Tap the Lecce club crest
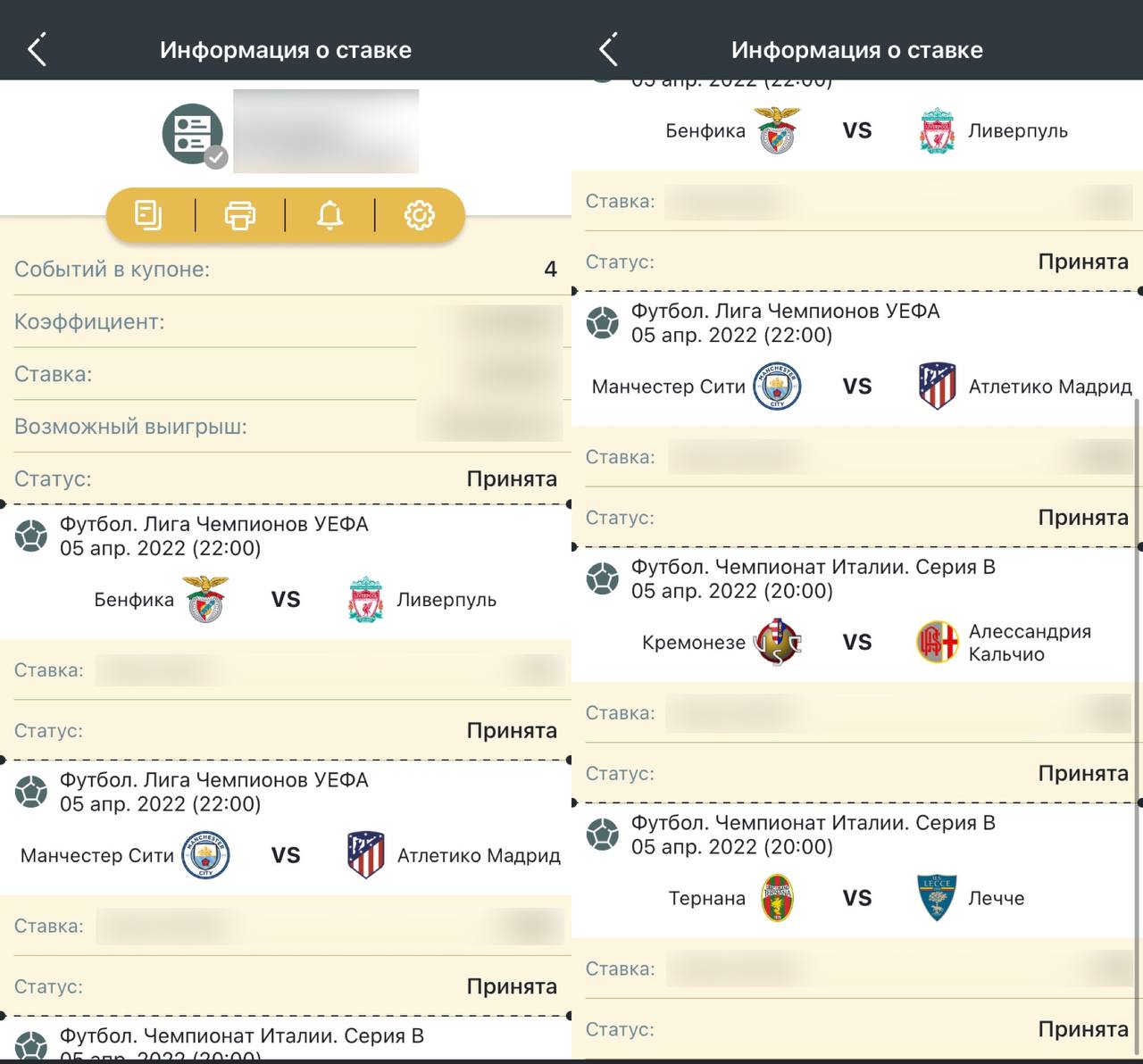The height and width of the screenshot is (1064, 1143). coord(938,898)
